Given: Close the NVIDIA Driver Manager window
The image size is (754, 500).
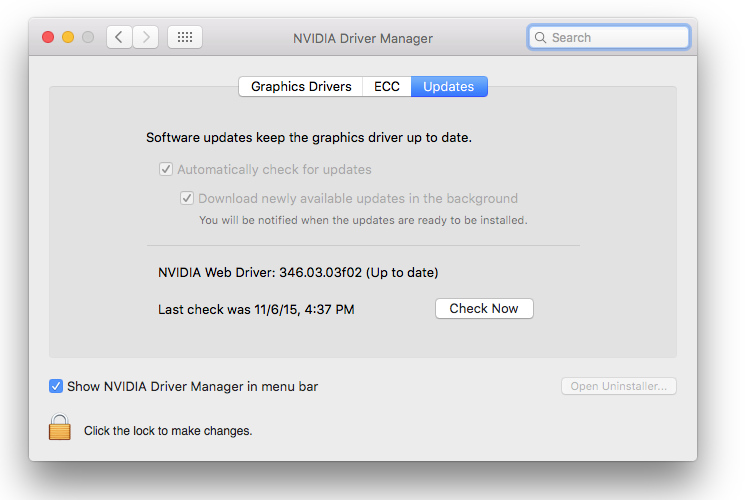Looking at the screenshot, I should pyautogui.click(x=48, y=38).
